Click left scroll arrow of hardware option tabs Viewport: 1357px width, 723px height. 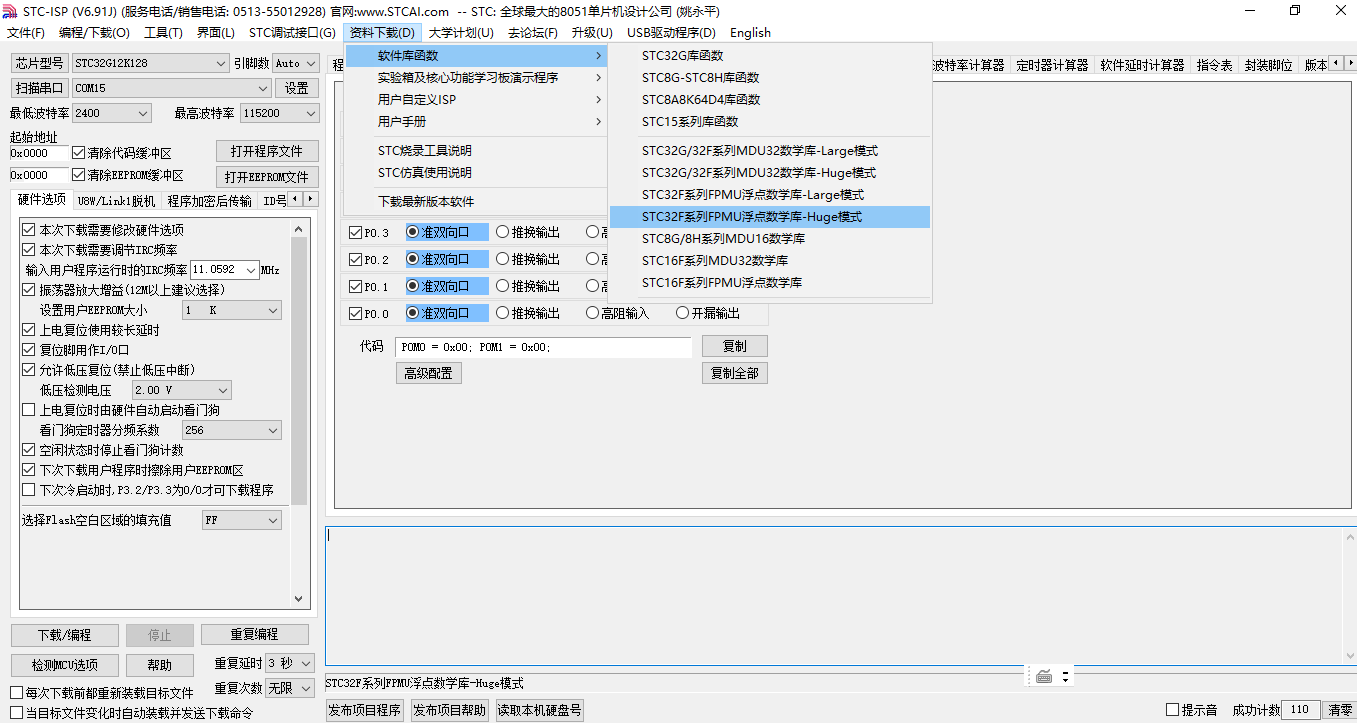tap(297, 200)
